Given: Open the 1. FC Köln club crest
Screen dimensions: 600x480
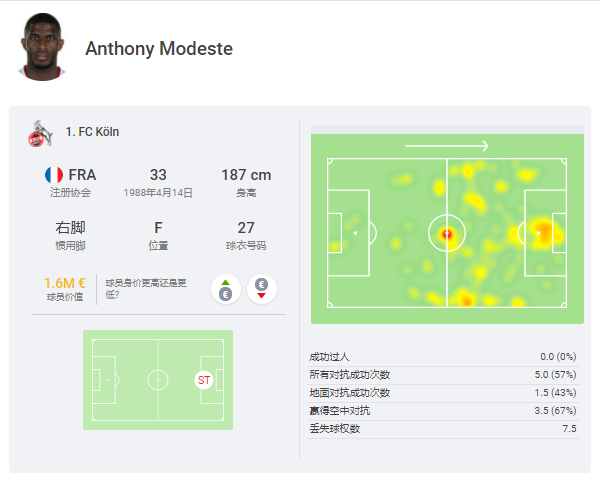Looking at the screenshot, I should [40, 133].
